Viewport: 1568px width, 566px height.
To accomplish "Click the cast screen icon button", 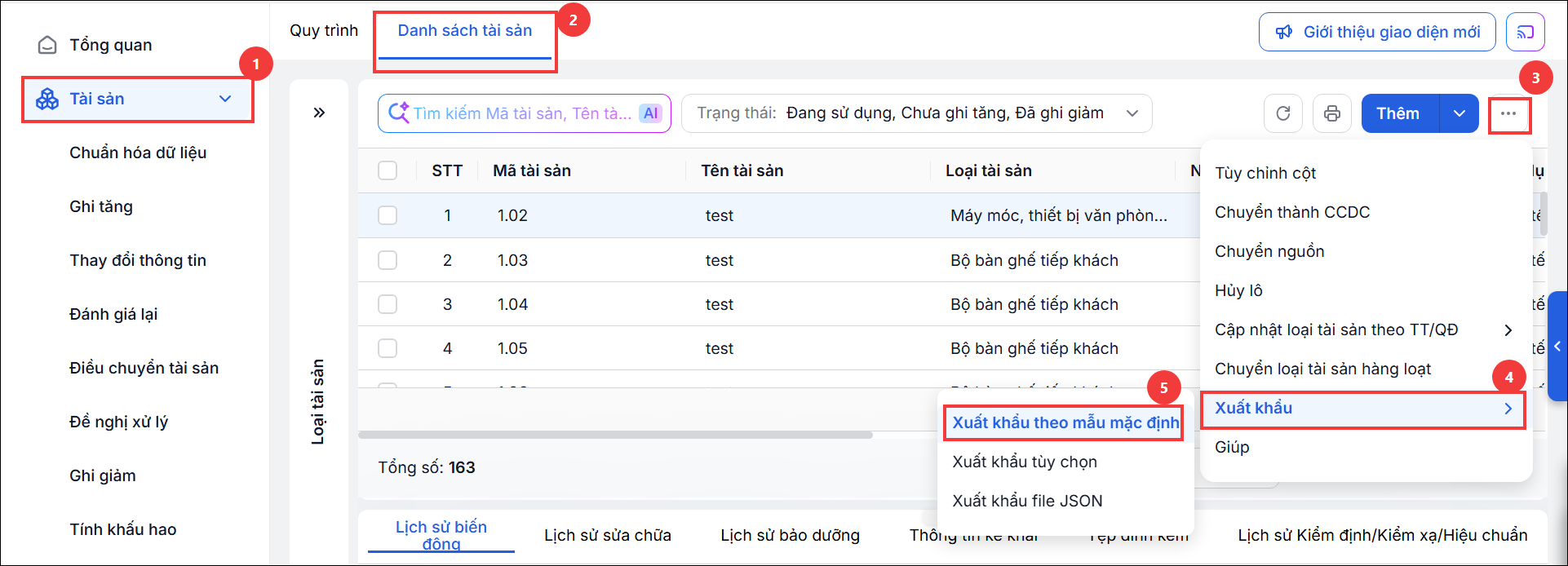I will 1525,32.
